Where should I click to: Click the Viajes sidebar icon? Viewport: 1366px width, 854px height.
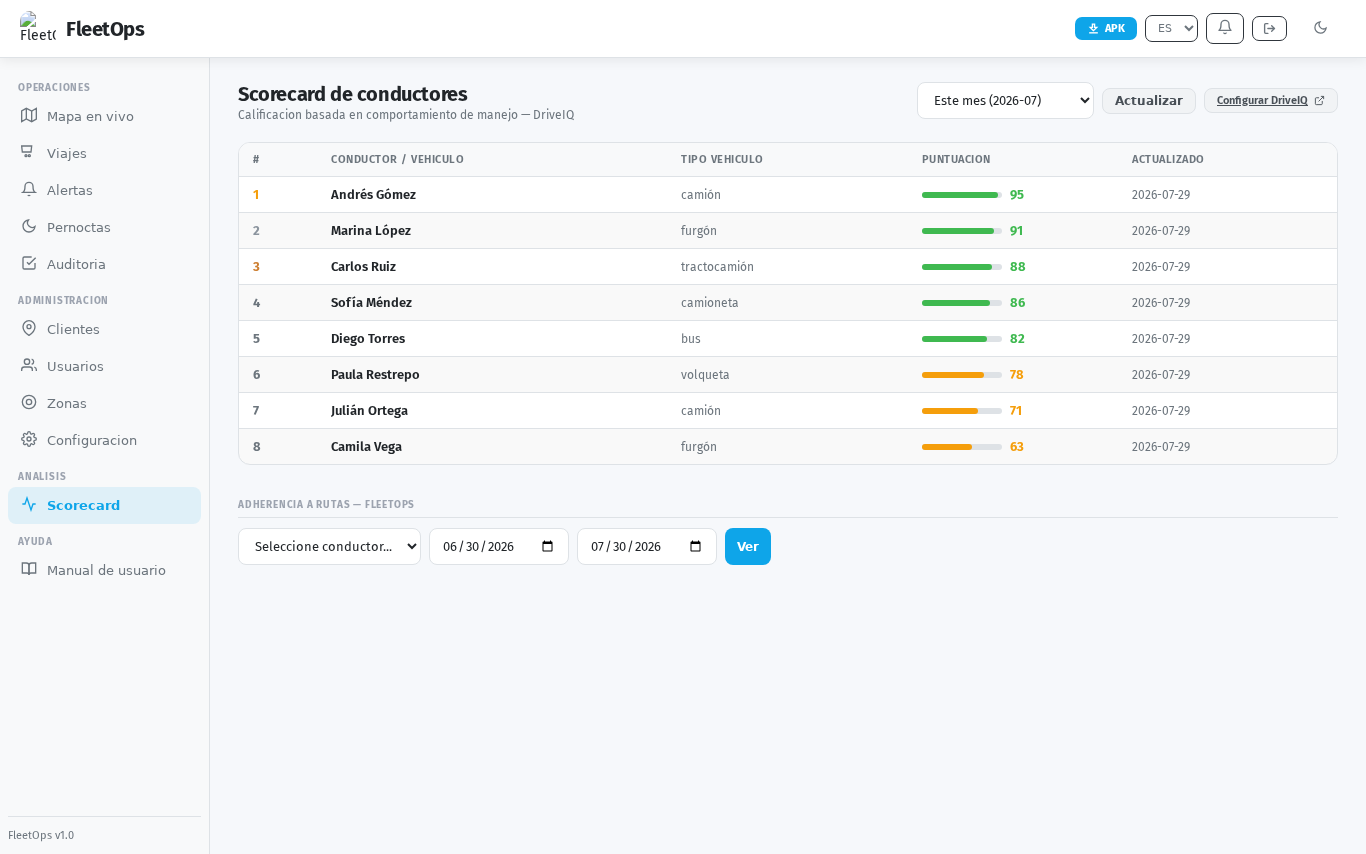point(29,152)
